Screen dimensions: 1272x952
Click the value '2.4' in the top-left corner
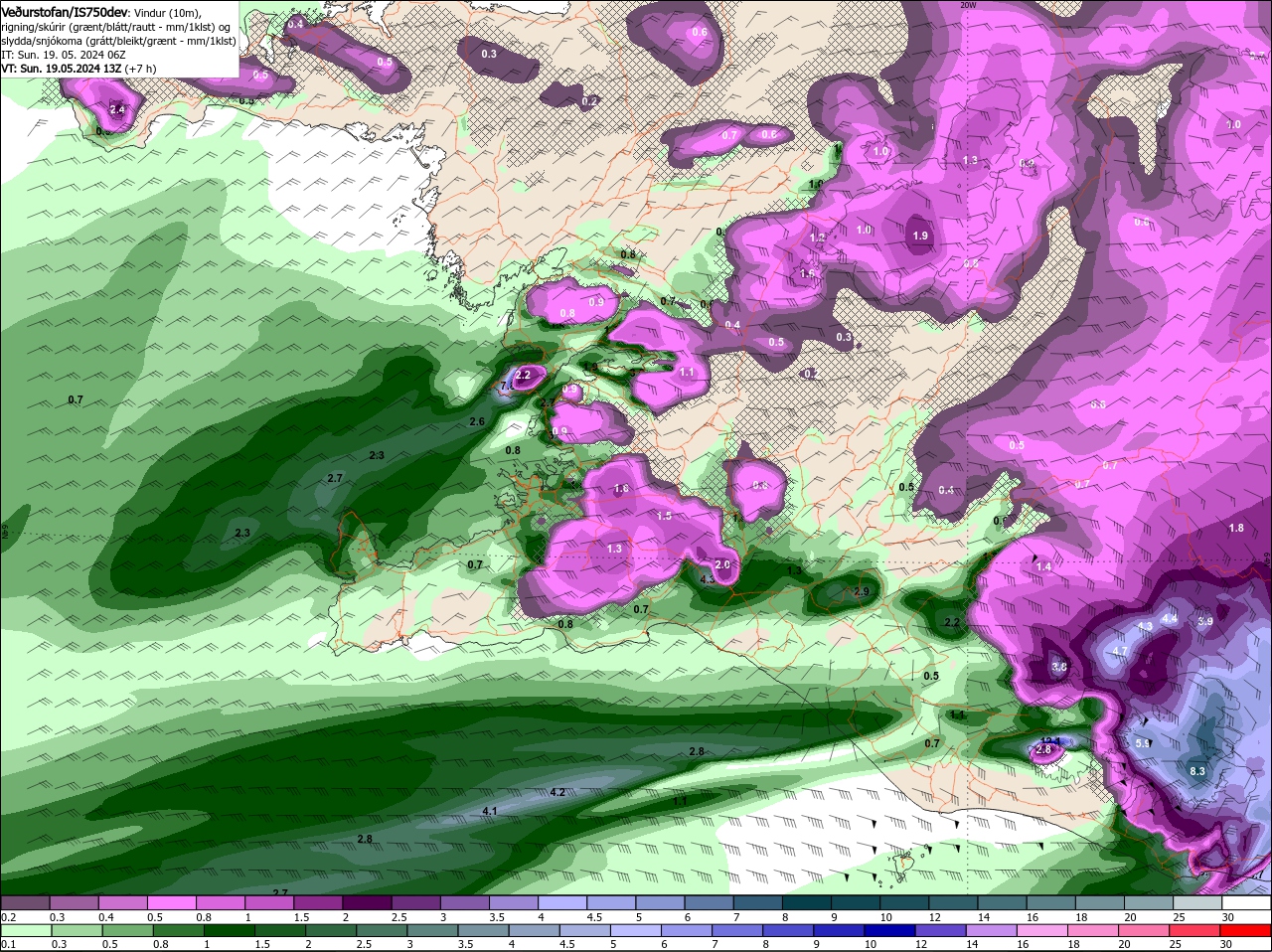117,109
